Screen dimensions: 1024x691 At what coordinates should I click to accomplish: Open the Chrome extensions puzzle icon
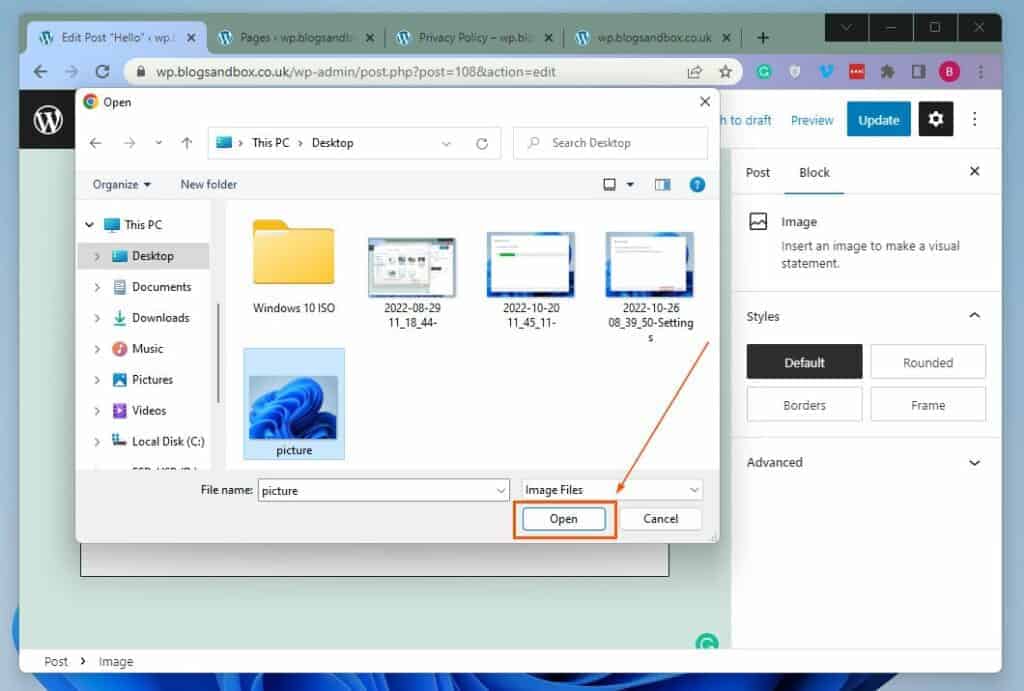click(x=887, y=72)
